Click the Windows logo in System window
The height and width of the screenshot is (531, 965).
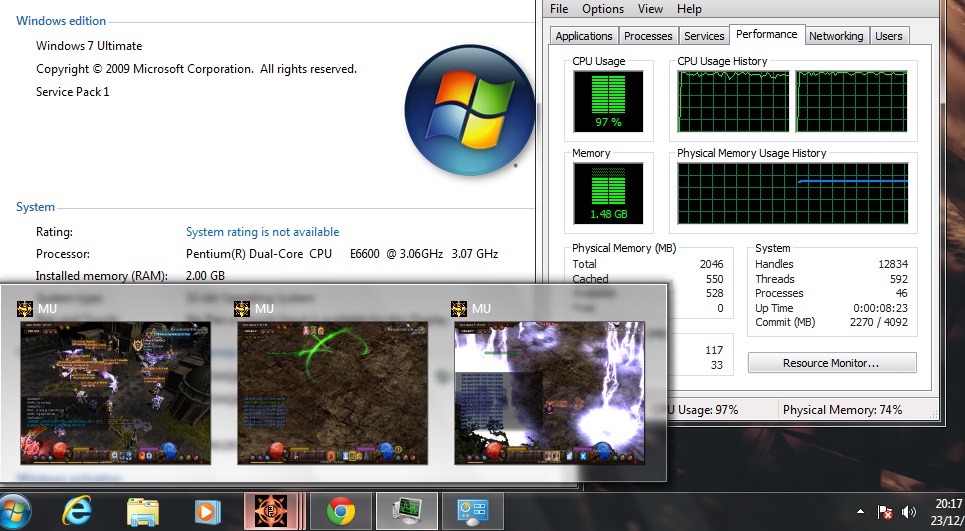(x=469, y=110)
